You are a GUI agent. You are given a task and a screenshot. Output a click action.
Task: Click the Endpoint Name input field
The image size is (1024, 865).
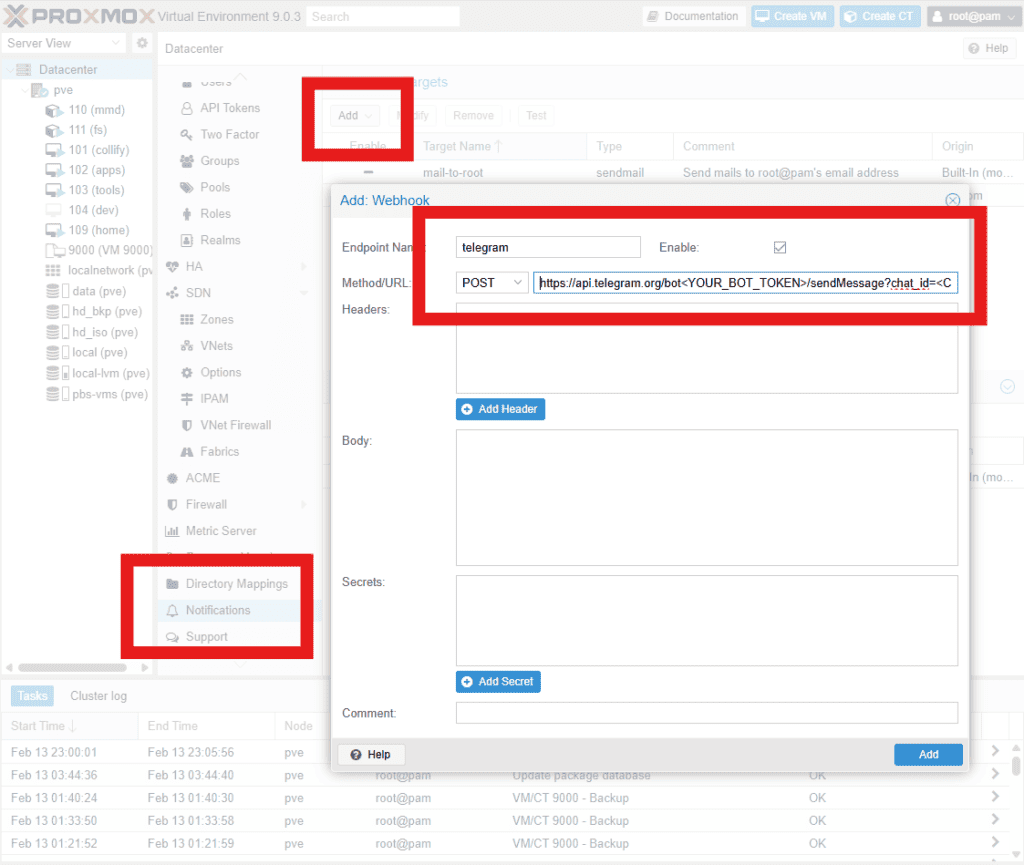[547, 247]
